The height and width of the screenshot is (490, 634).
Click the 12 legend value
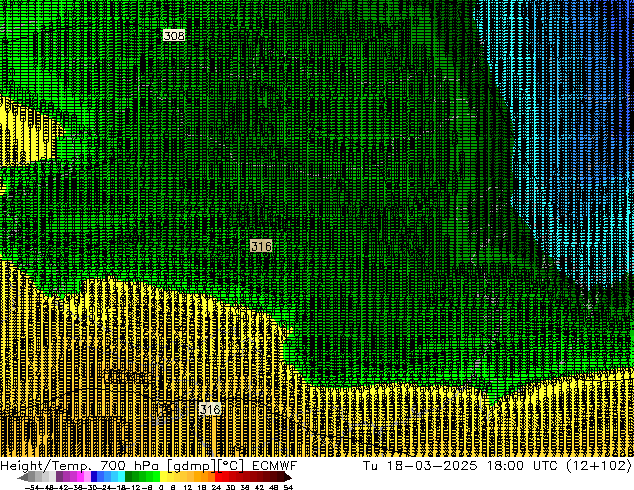pyautogui.click(x=188, y=487)
